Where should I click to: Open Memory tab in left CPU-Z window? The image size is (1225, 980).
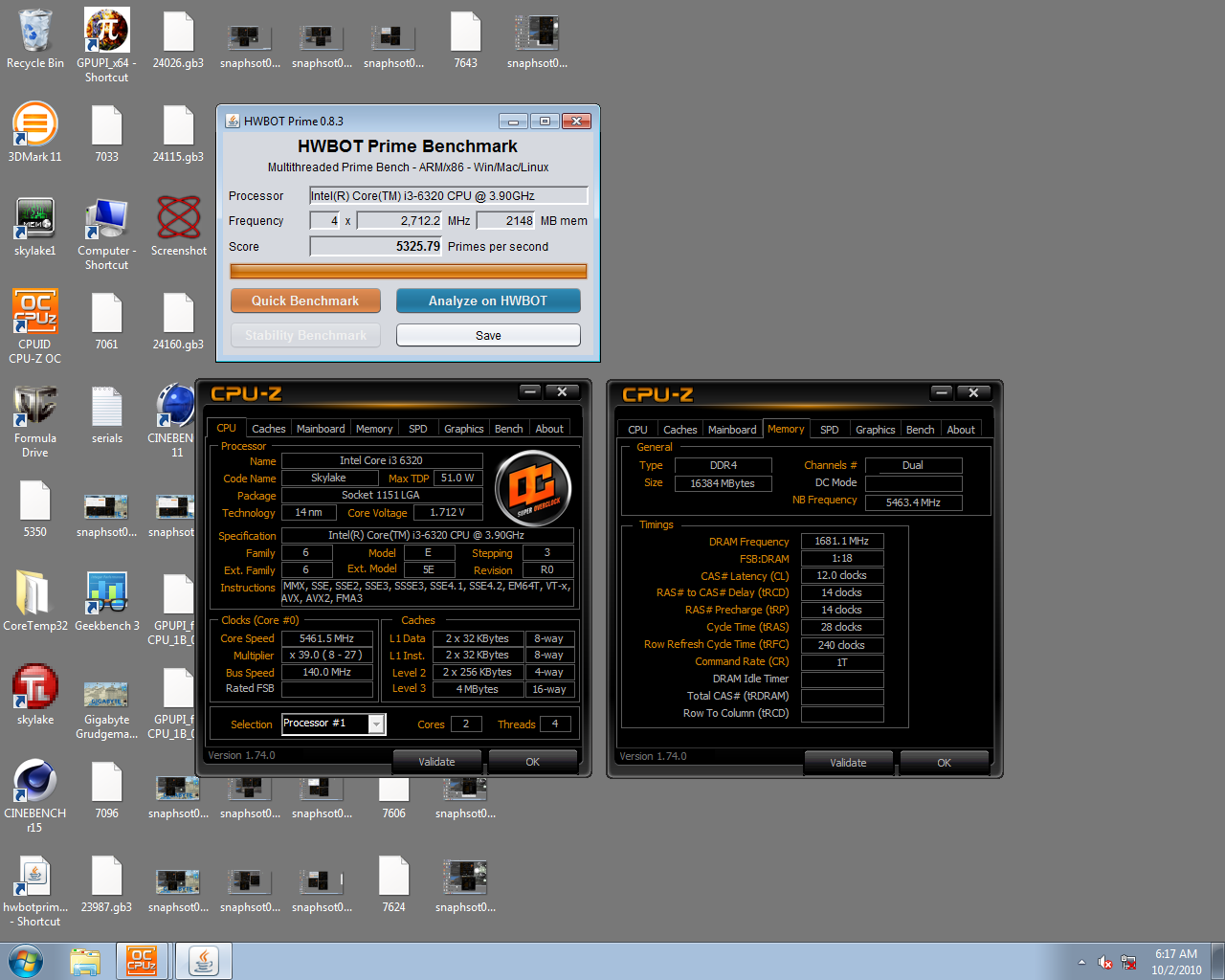(374, 429)
